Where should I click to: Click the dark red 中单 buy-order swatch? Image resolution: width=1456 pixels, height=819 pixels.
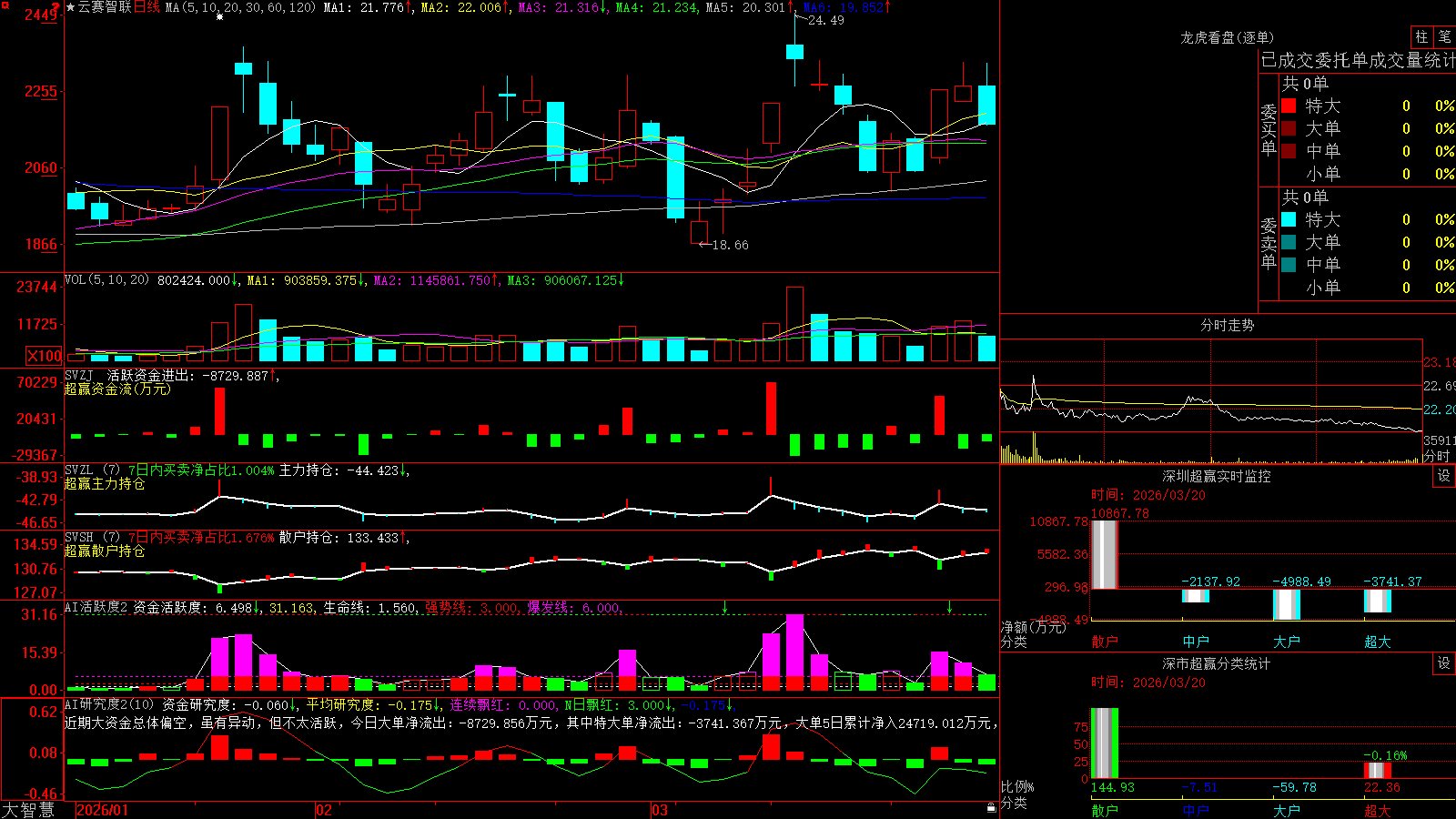[1289, 151]
